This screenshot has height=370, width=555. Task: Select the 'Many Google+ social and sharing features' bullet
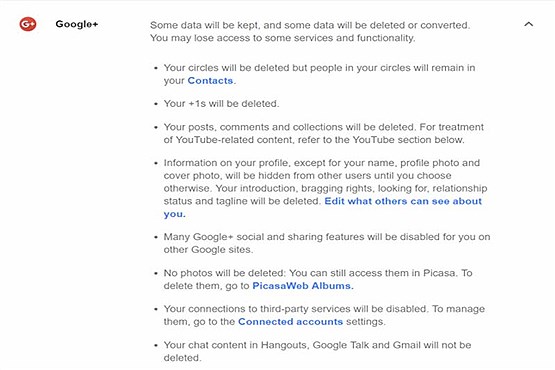point(327,243)
